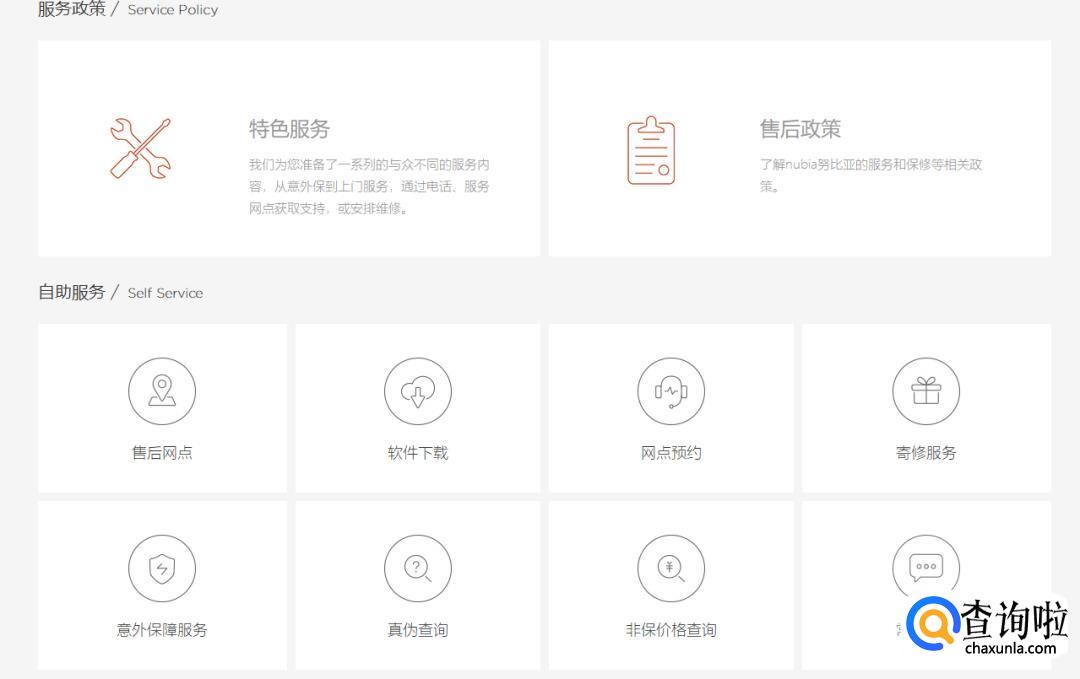Click the cloud download icon
This screenshot has height=679, width=1080.
pyautogui.click(x=417, y=391)
